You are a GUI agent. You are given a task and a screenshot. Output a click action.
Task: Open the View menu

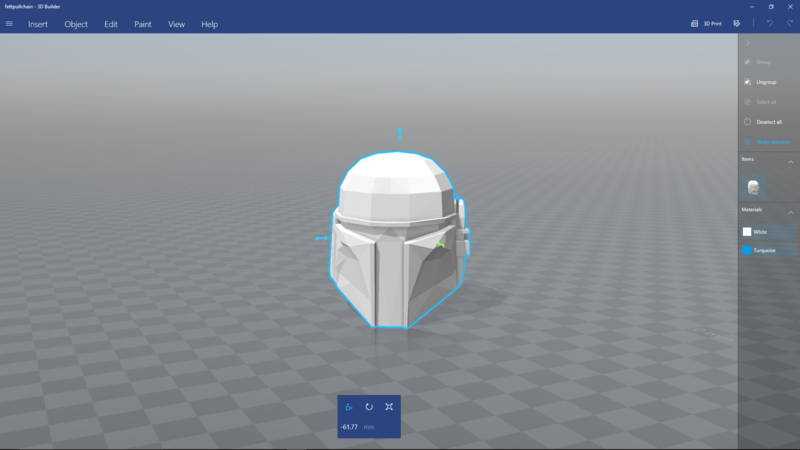coord(177,24)
